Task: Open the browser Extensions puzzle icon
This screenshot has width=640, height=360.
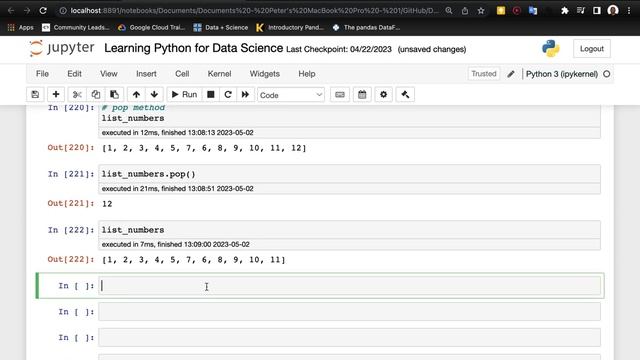Action: point(564,11)
